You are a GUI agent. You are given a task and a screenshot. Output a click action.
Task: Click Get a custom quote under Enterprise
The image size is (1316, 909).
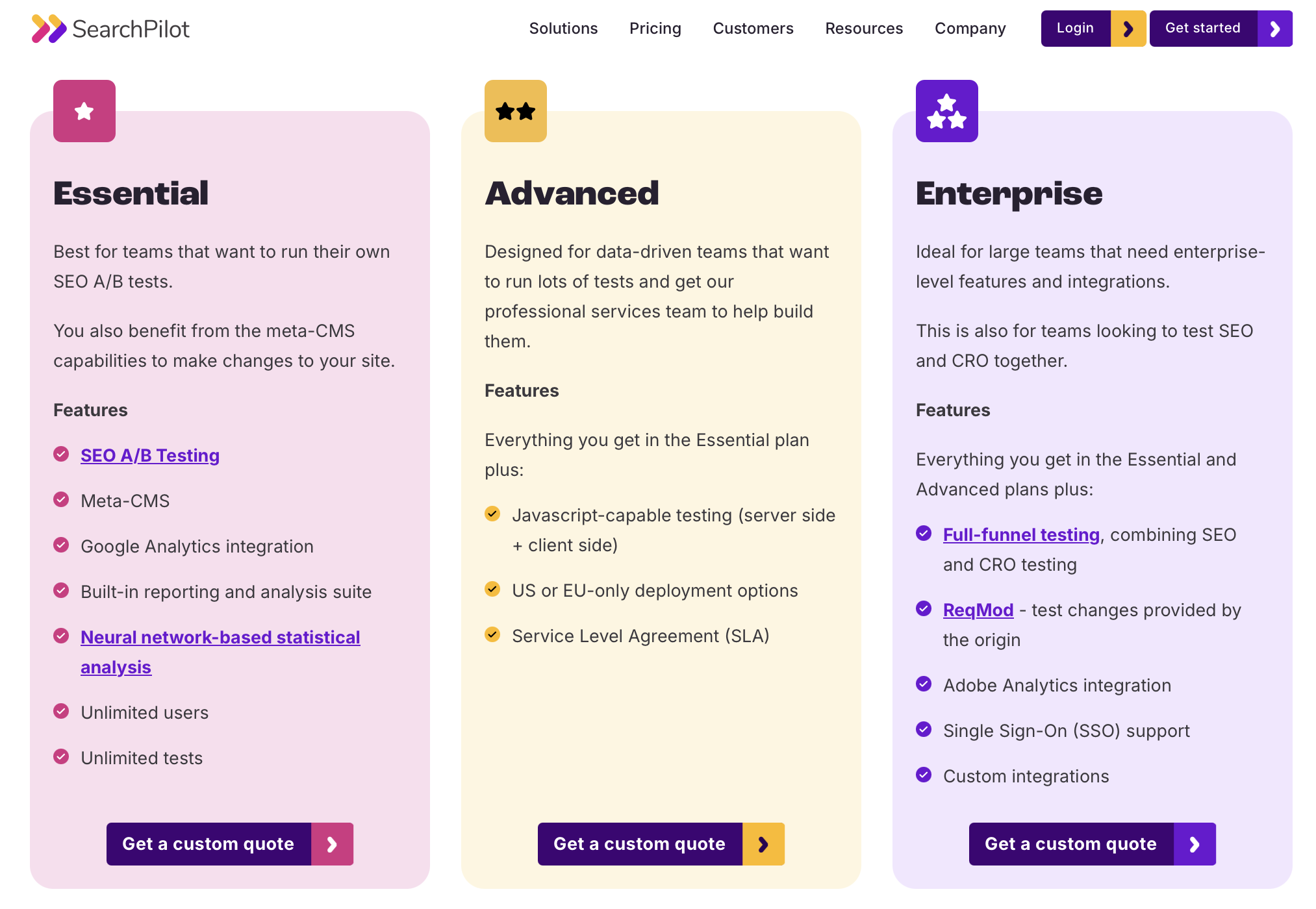pos(1070,844)
